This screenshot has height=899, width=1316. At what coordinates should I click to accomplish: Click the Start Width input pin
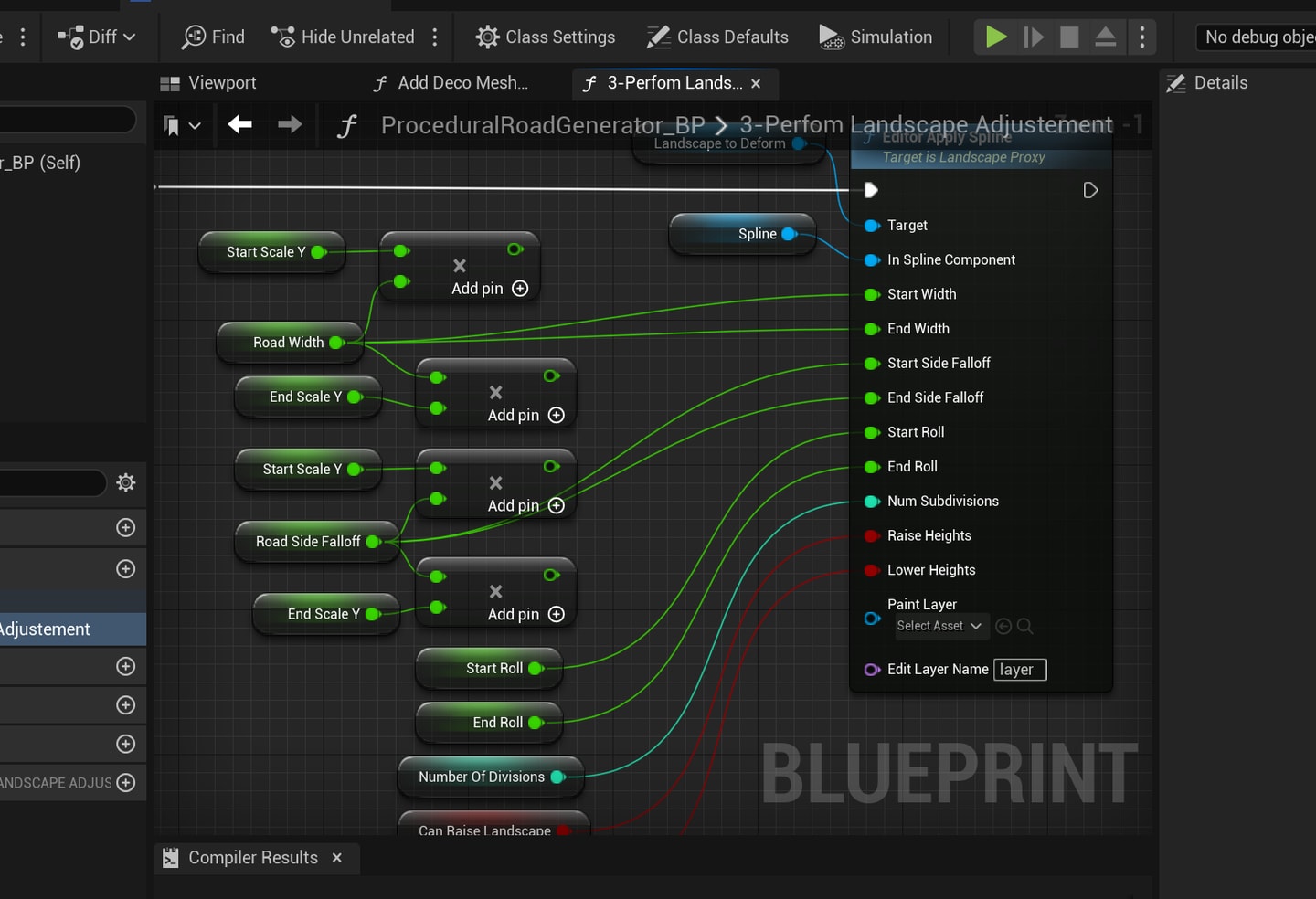pyautogui.click(x=872, y=295)
